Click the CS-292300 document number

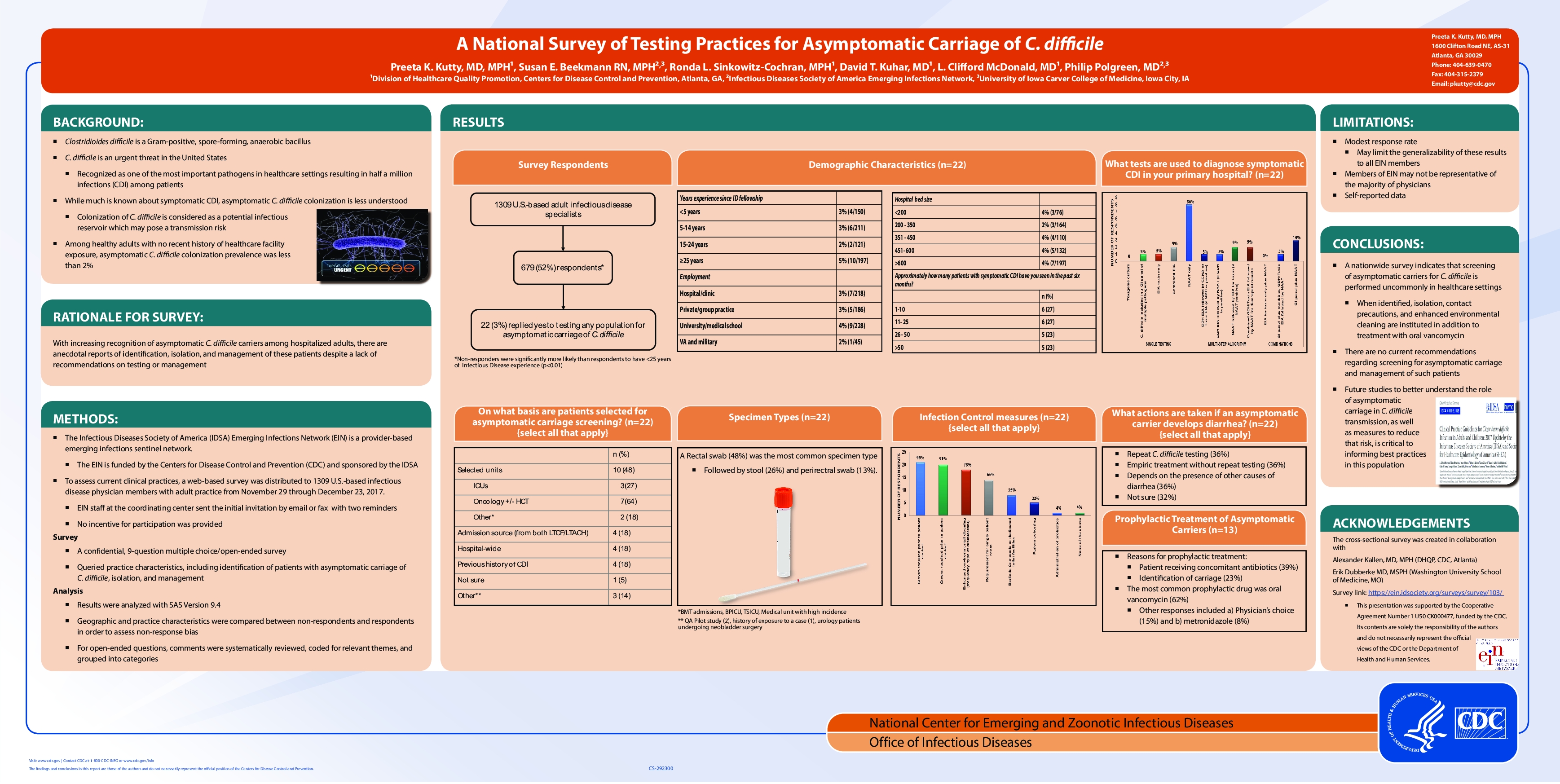pyautogui.click(x=660, y=768)
